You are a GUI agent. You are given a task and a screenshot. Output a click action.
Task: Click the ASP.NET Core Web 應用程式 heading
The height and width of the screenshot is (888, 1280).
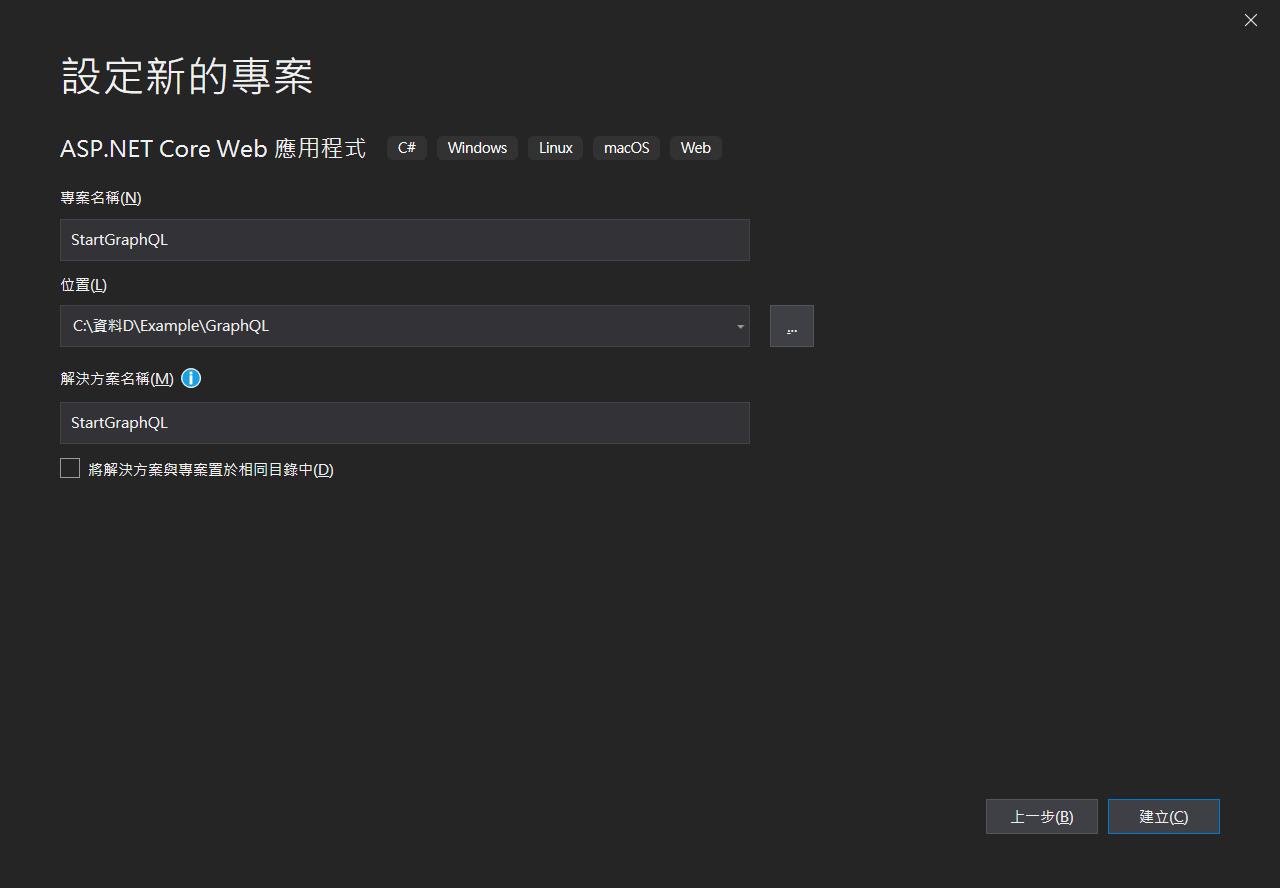pyautogui.click(x=213, y=148)
